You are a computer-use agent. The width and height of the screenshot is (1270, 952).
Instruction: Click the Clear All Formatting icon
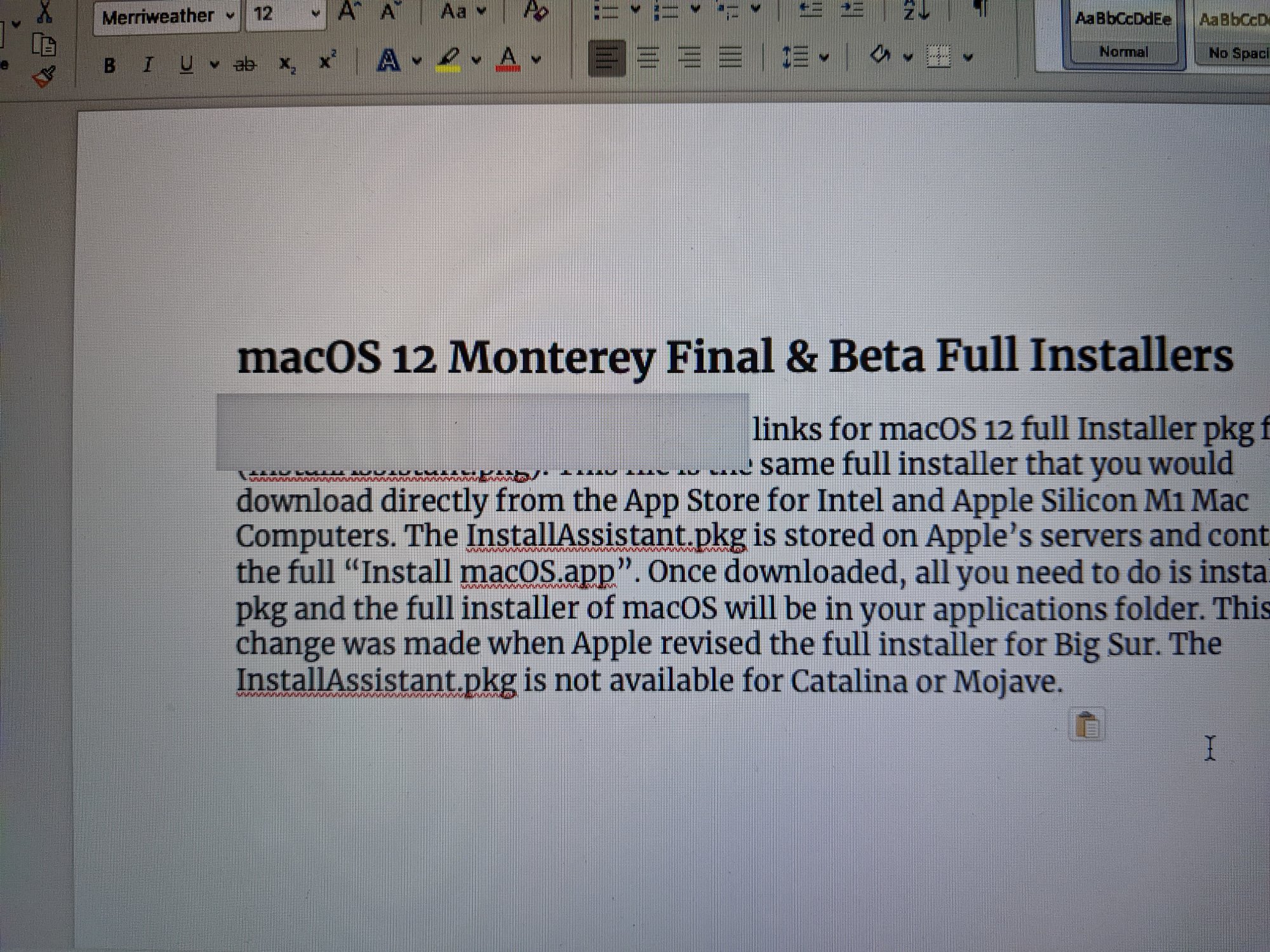(x=536, y=11)
